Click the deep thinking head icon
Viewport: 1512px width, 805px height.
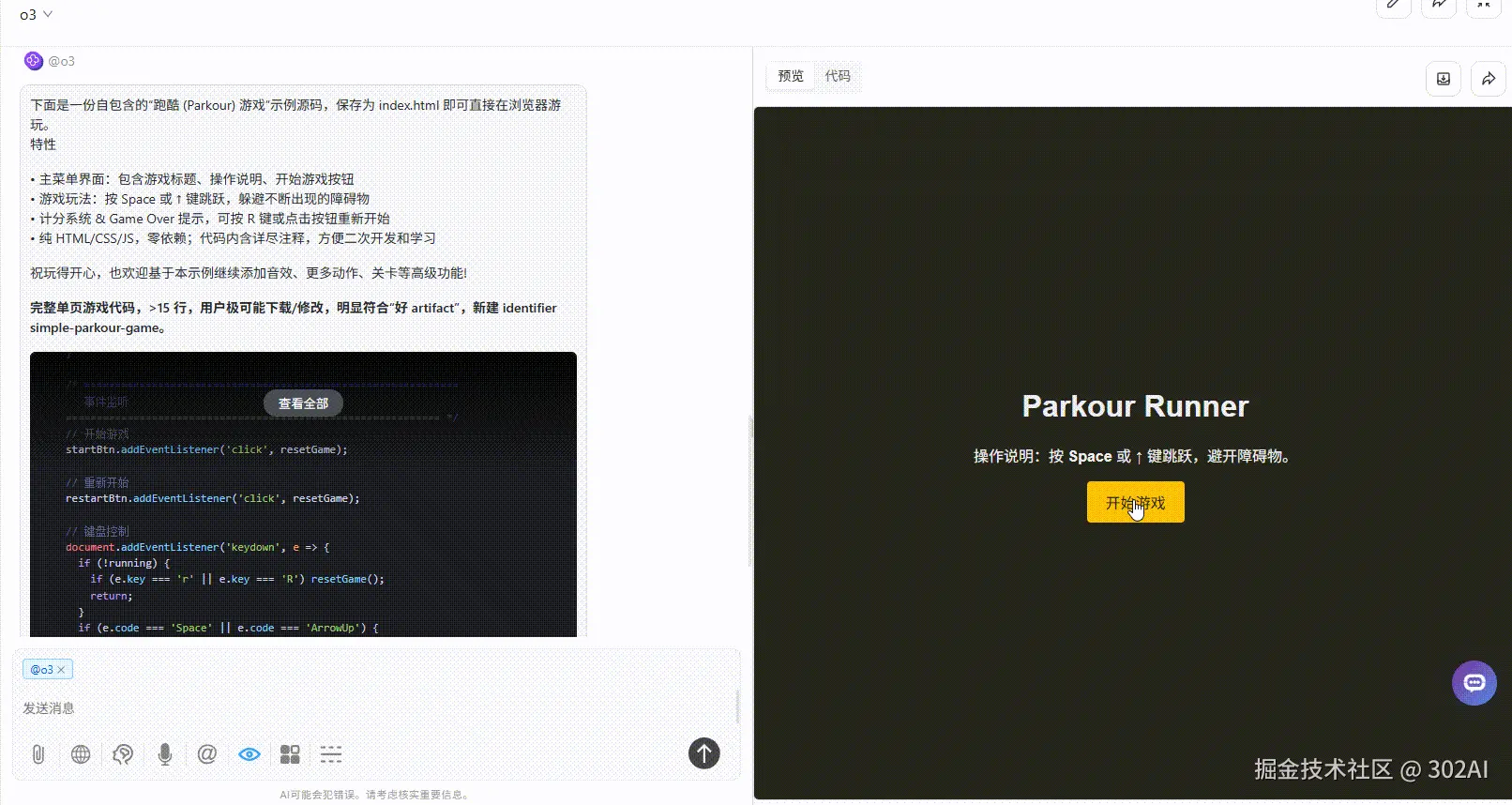tap(123, 754)
